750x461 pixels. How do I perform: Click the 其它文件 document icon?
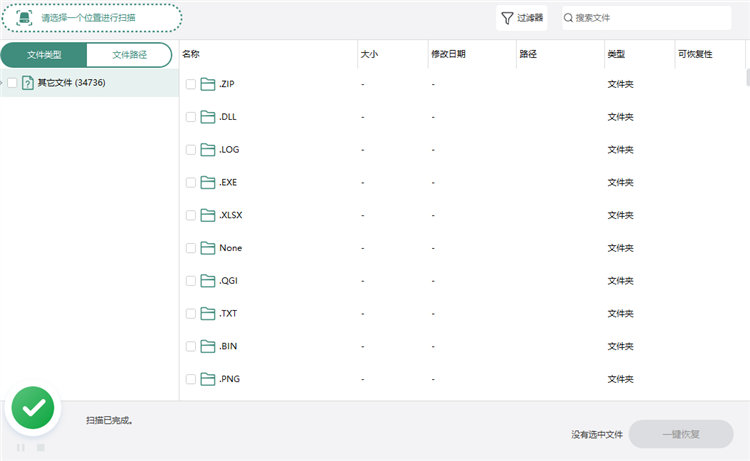point(28,83)
